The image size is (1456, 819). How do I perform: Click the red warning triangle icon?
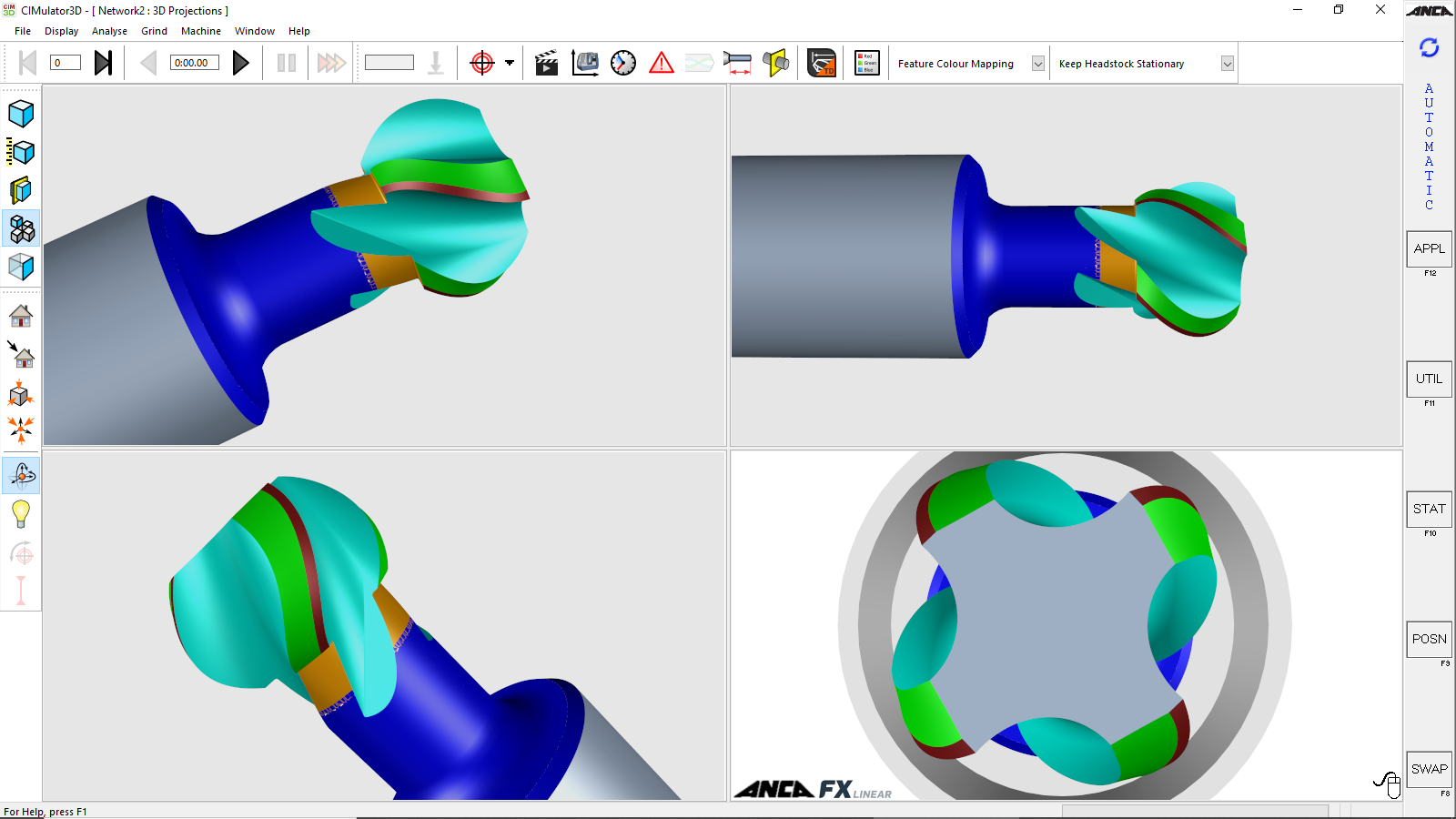click(x=662, y=63)
